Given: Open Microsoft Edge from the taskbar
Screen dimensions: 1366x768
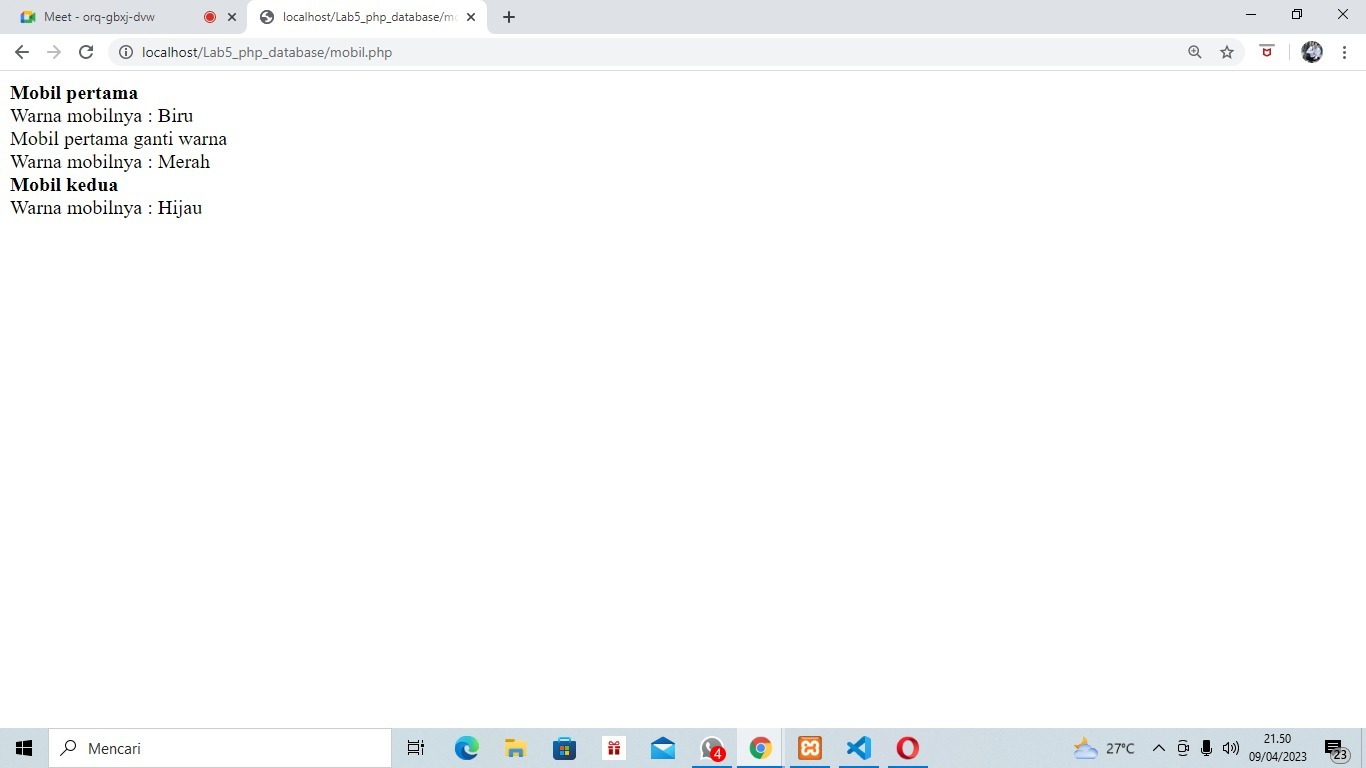Looking at the screenshot, I should (x=466, y=748).
